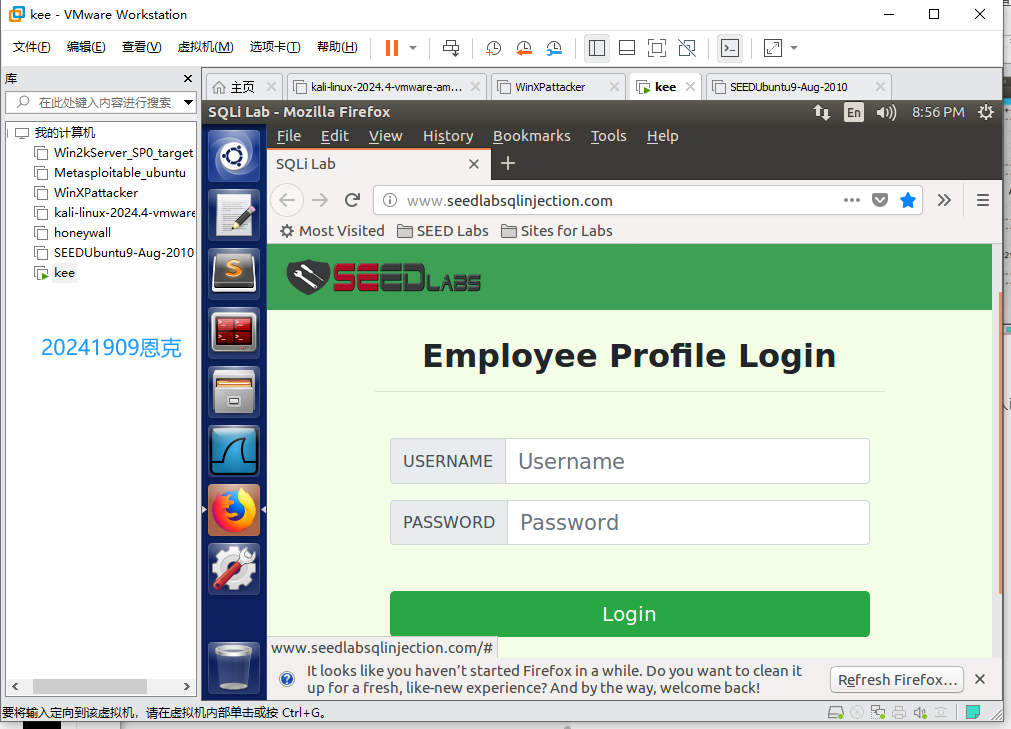Close the SQLi Lab browser tab
This screenshot has height=729, width=1011.
474,164
